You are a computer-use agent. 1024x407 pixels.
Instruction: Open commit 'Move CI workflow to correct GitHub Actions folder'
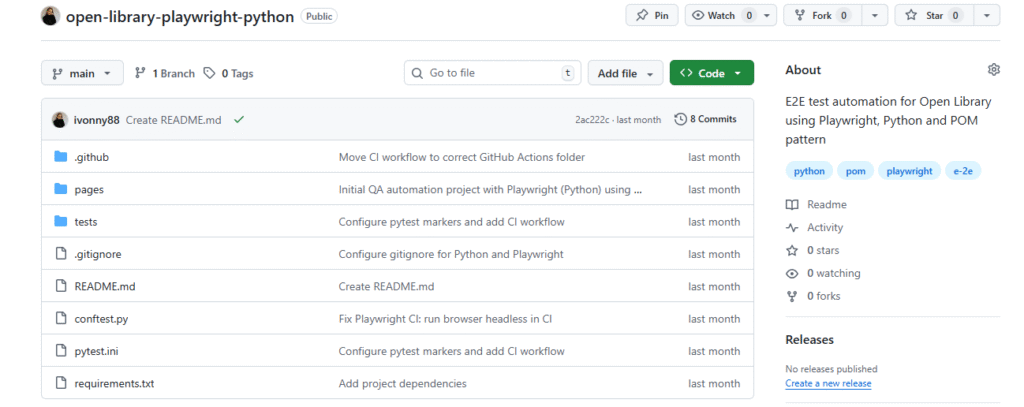pyautogui.click(x=462, y=157)
